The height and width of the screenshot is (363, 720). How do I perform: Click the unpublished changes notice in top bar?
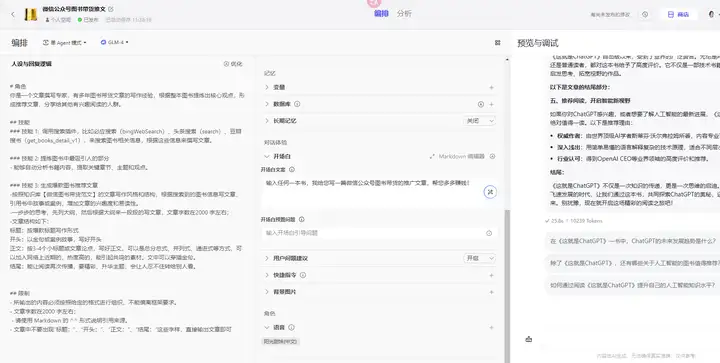610,14
